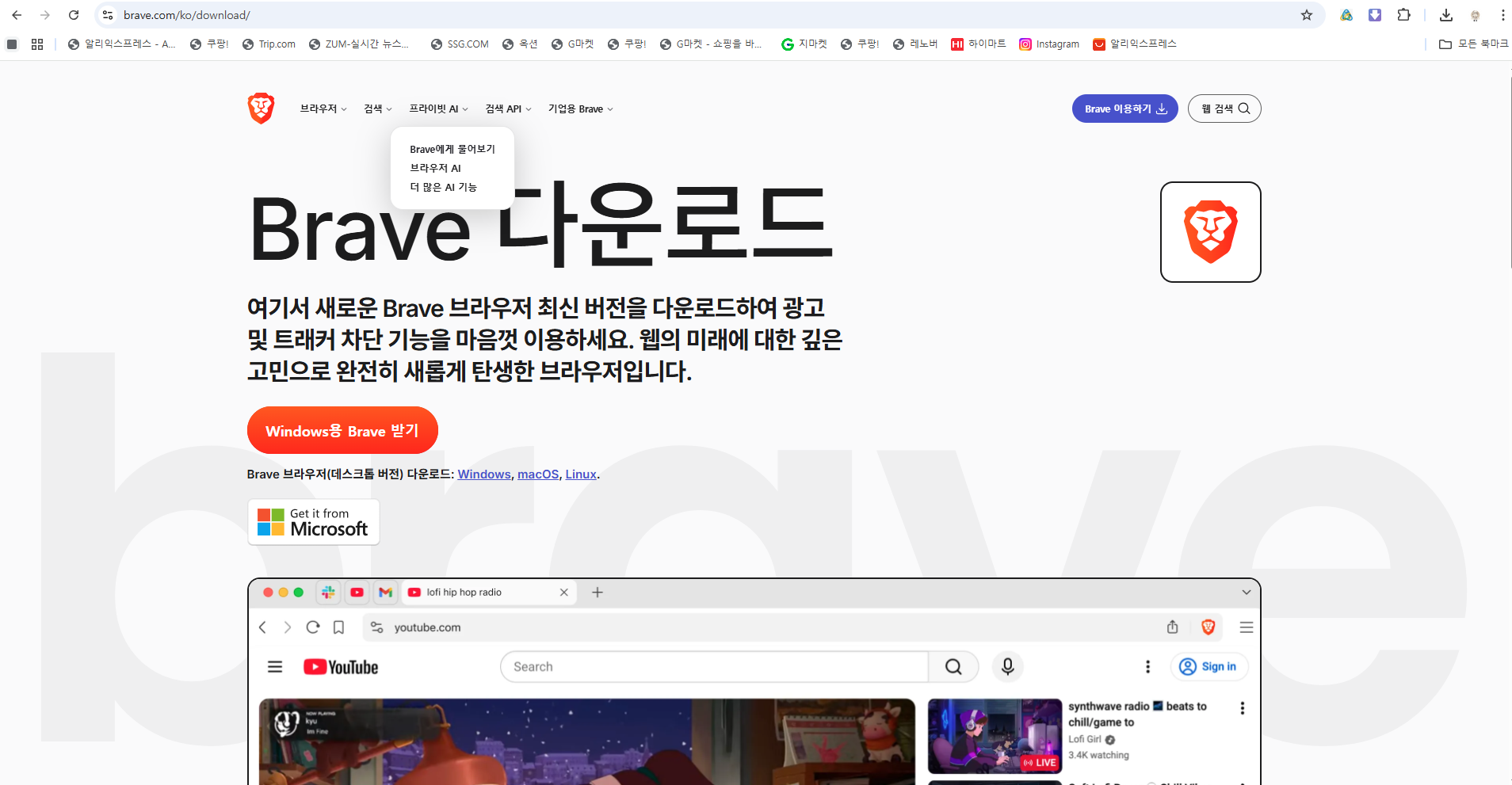Click the YouTube microphone voice search icon
The width and height of the screenshot is (1512, 785).
pyautogui.click(x=1008, y=667)
